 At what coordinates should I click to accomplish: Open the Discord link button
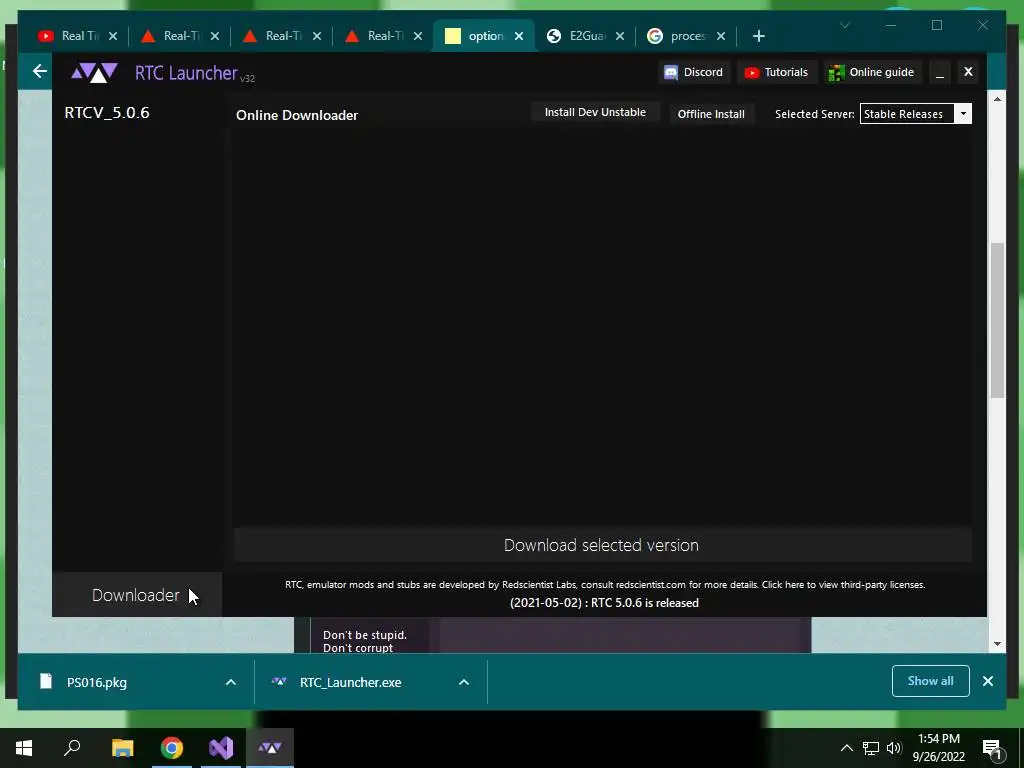click(x=694, y=72)
